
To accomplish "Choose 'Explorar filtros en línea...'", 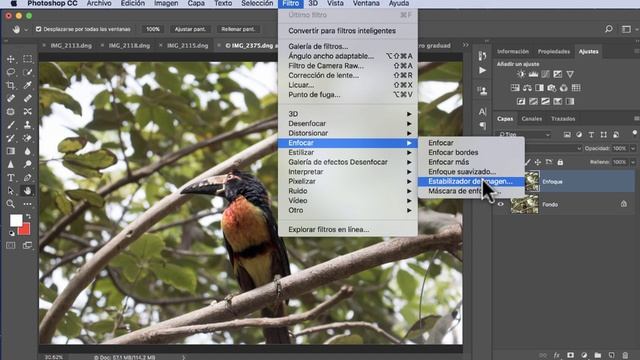I will [347, 229].
